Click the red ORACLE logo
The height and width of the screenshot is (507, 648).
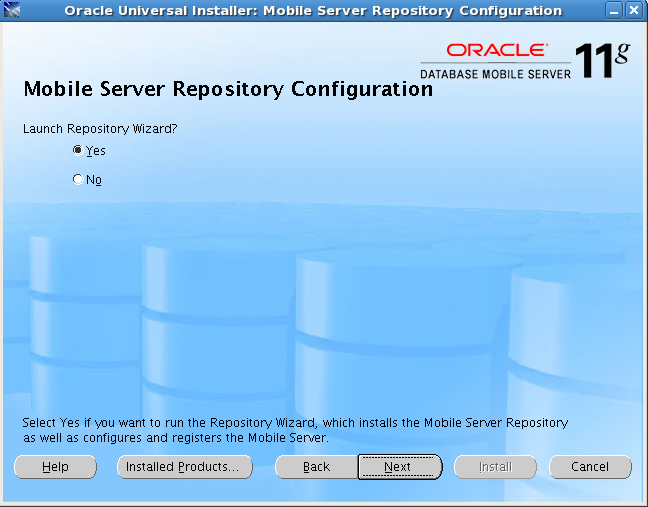coord(497,50)
